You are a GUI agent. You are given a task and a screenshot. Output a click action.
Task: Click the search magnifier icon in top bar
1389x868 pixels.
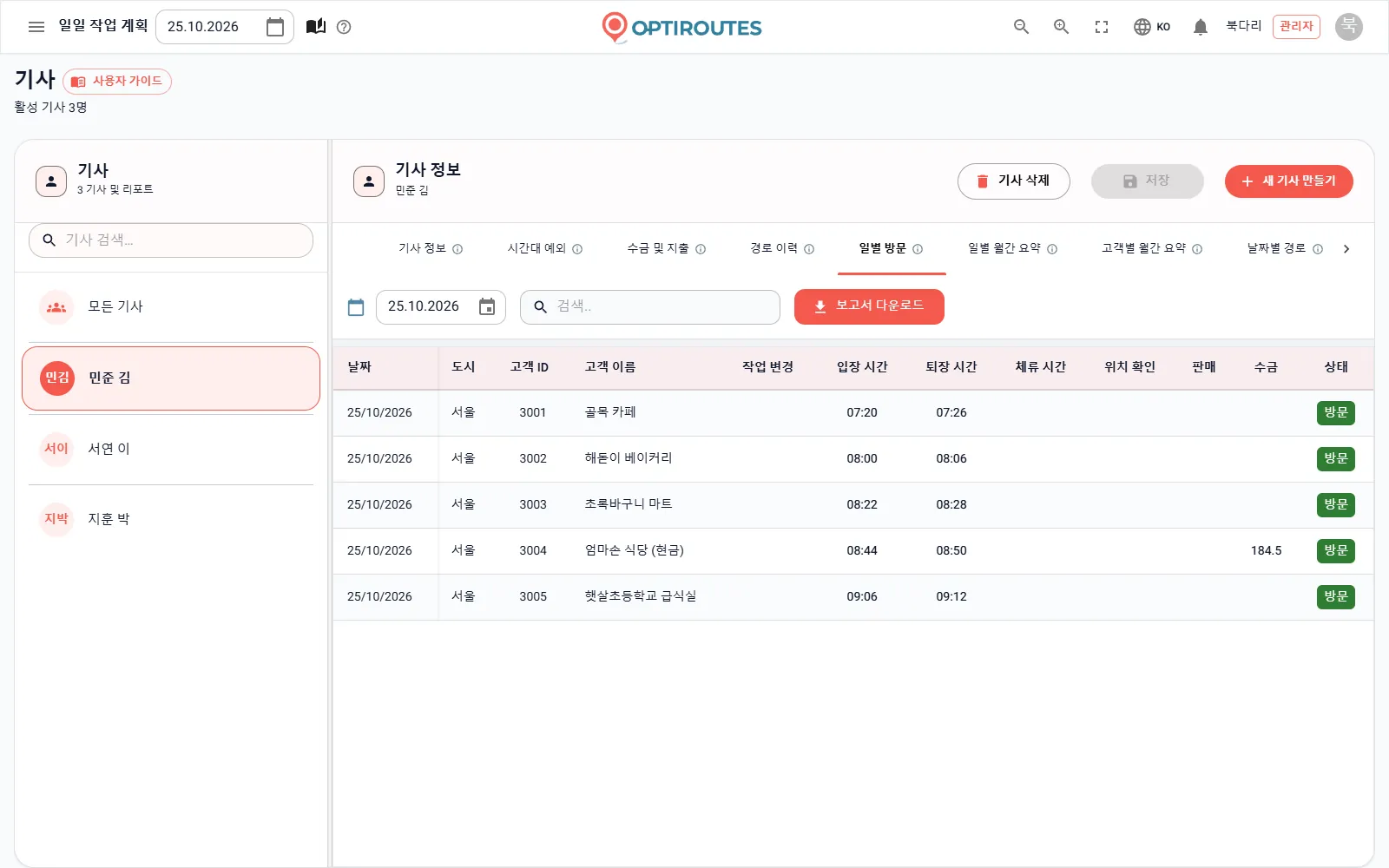pos(1021,27)
